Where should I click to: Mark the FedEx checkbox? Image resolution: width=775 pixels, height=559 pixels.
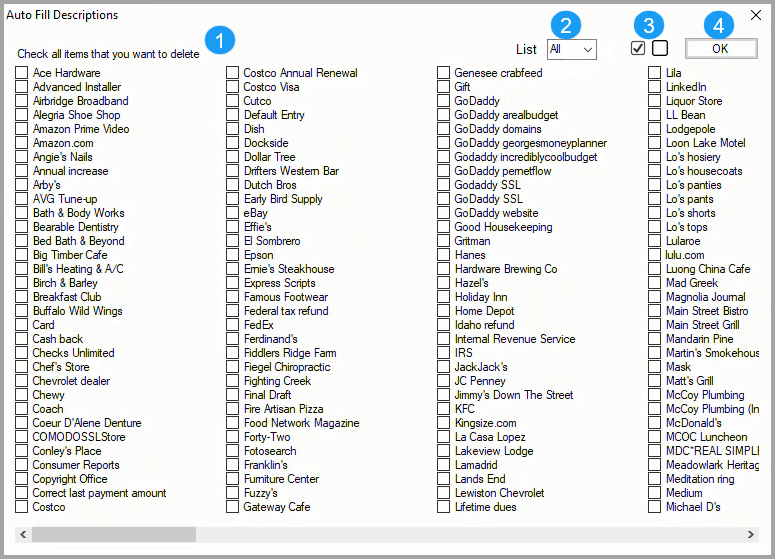click(232, 325)
